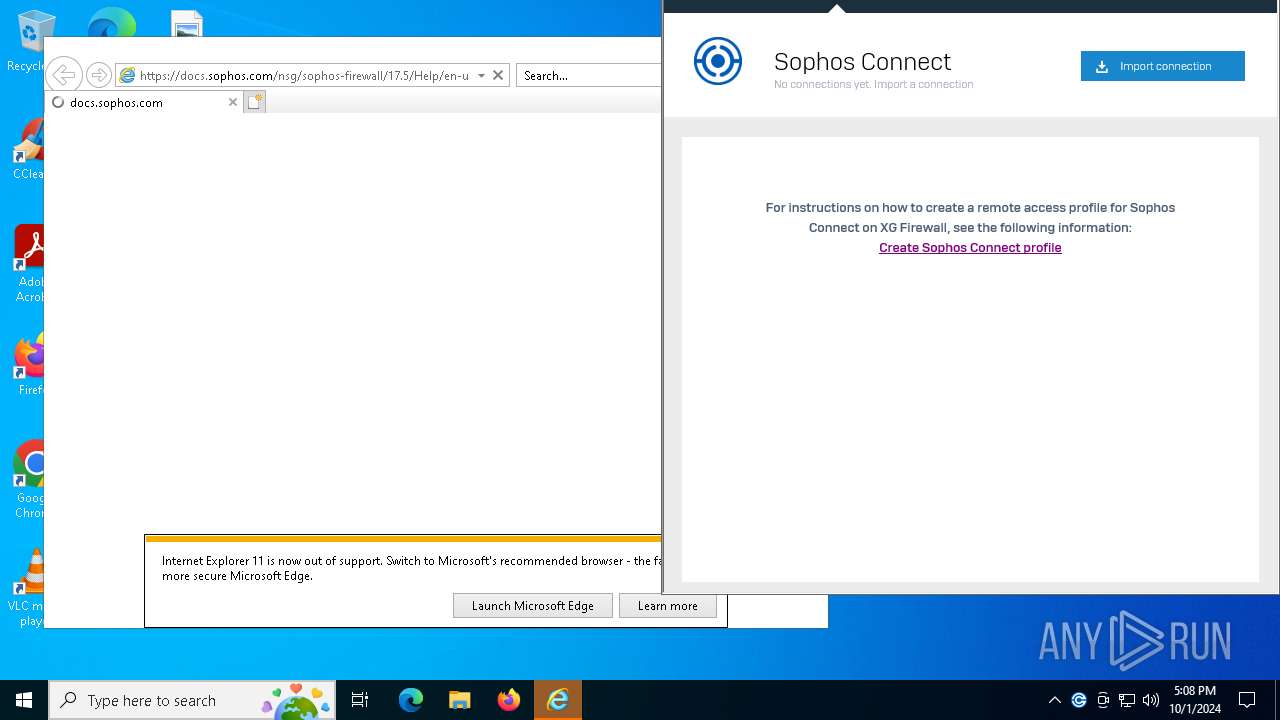Open the Create Sophos Connect profile link
The width and height of the screenshot is (1280, 720).
(x=970, y=248)
